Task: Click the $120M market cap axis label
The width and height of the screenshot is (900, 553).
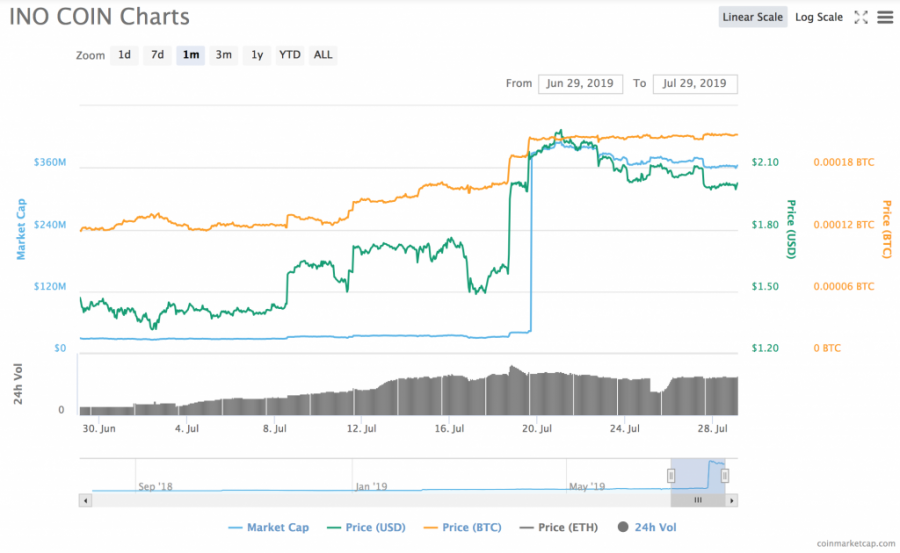Action: (x=50, y=286)
